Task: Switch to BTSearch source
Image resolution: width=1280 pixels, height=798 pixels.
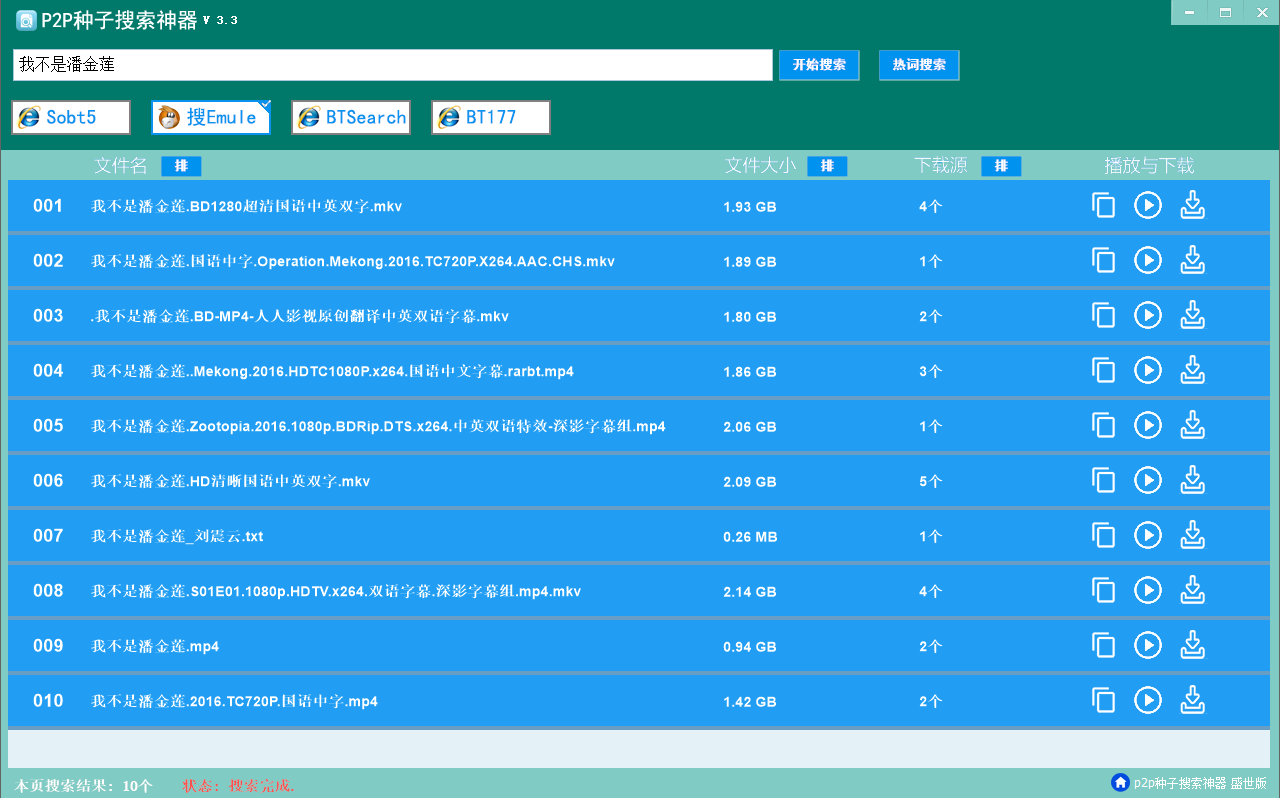Action: (351, 117)
